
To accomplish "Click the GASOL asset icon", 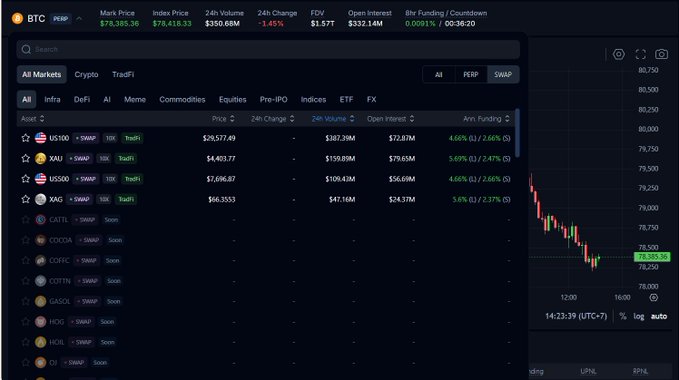I will [x=40, y=301].
